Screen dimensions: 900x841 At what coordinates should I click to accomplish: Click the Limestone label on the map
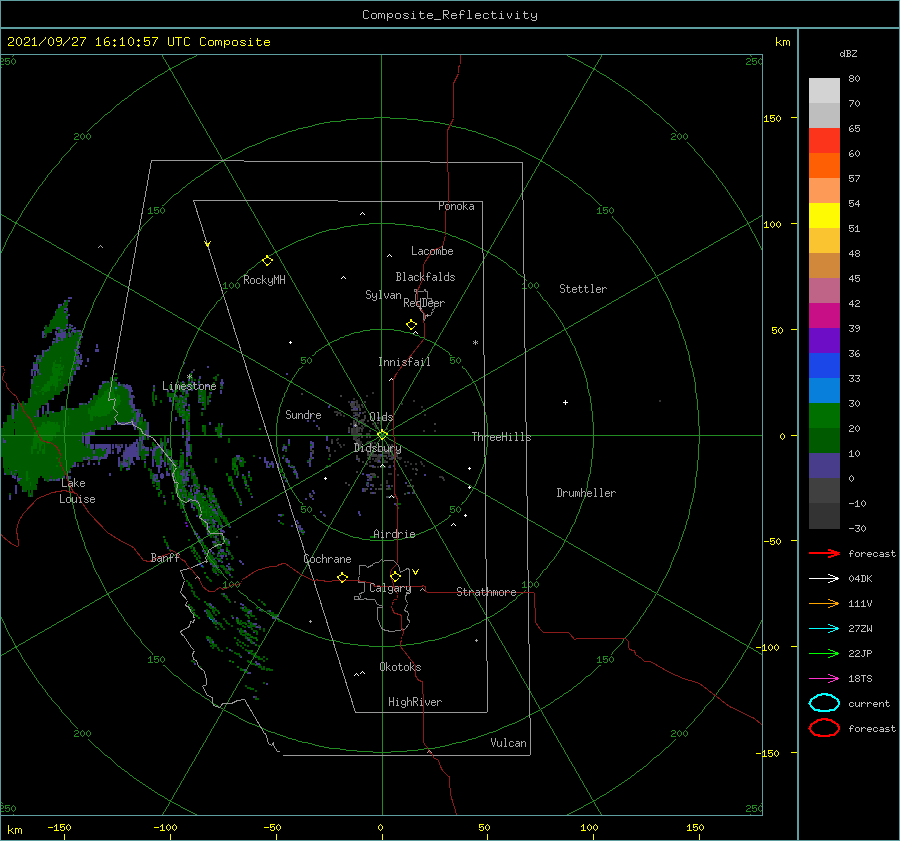point(189,386)
